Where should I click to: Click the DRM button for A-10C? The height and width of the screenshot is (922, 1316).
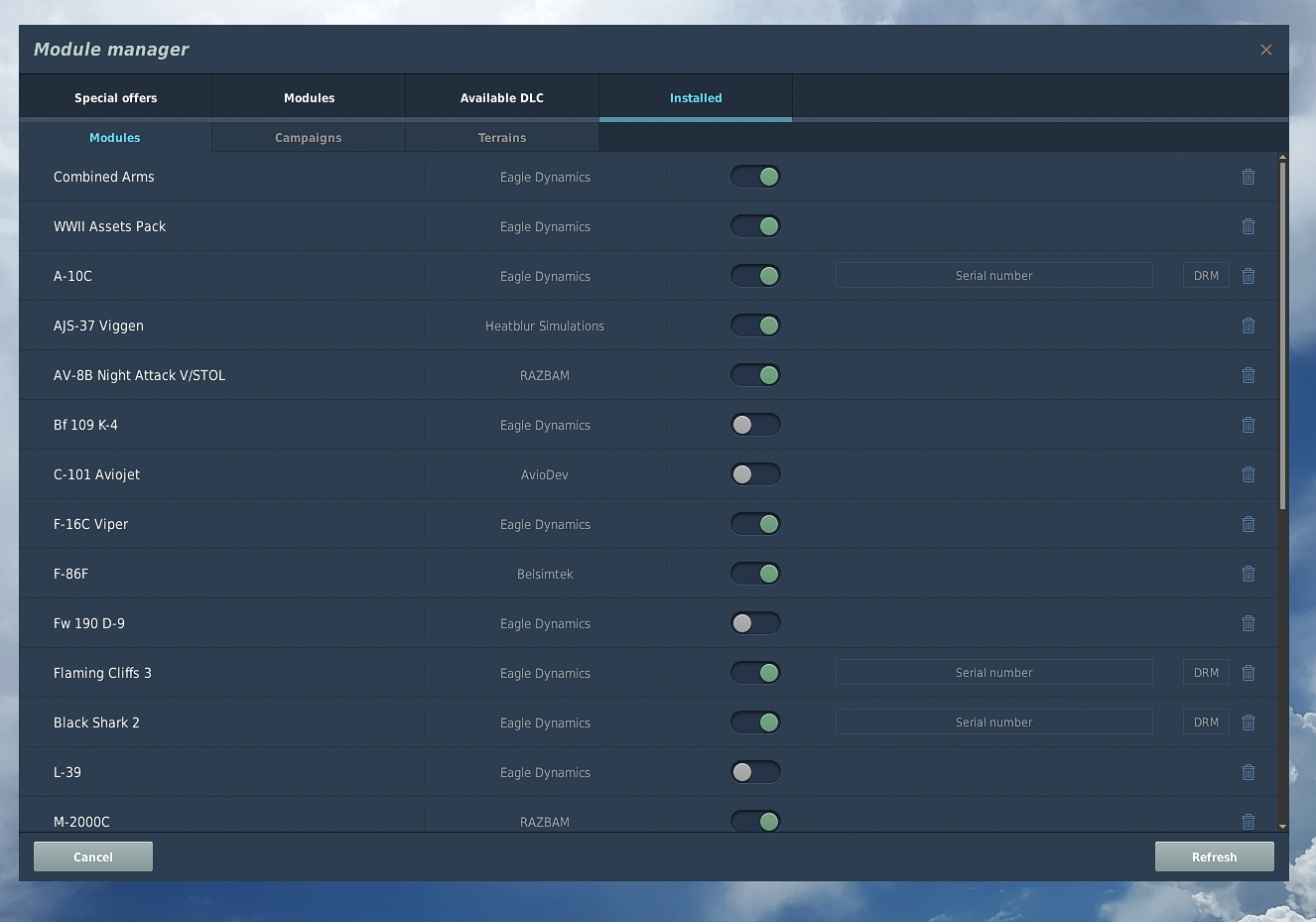[x=1206, y=275]
